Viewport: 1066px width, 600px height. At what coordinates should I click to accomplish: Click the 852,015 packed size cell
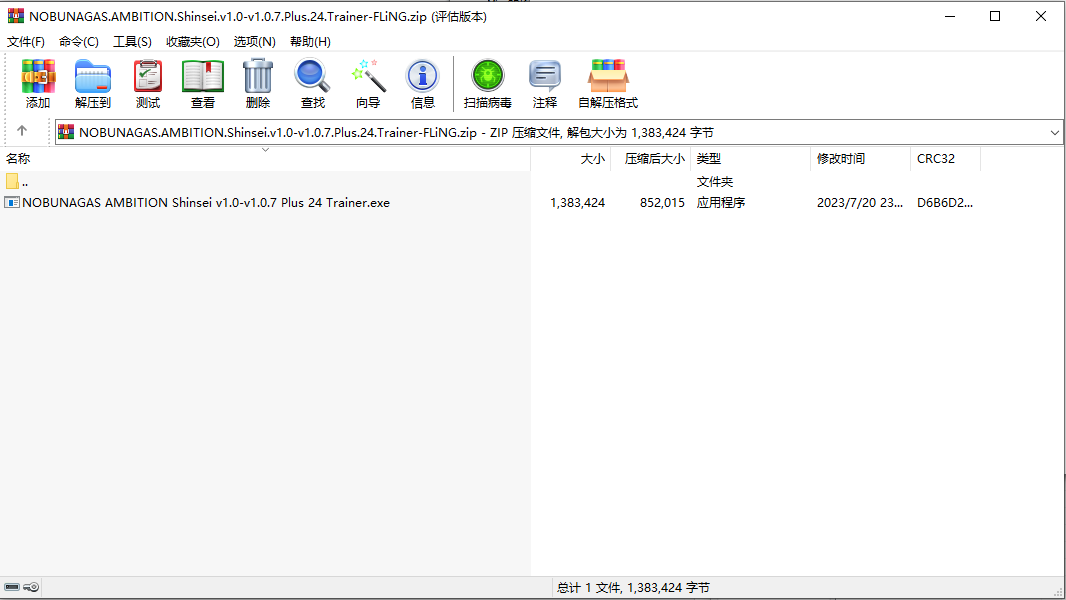coord(661,202)
